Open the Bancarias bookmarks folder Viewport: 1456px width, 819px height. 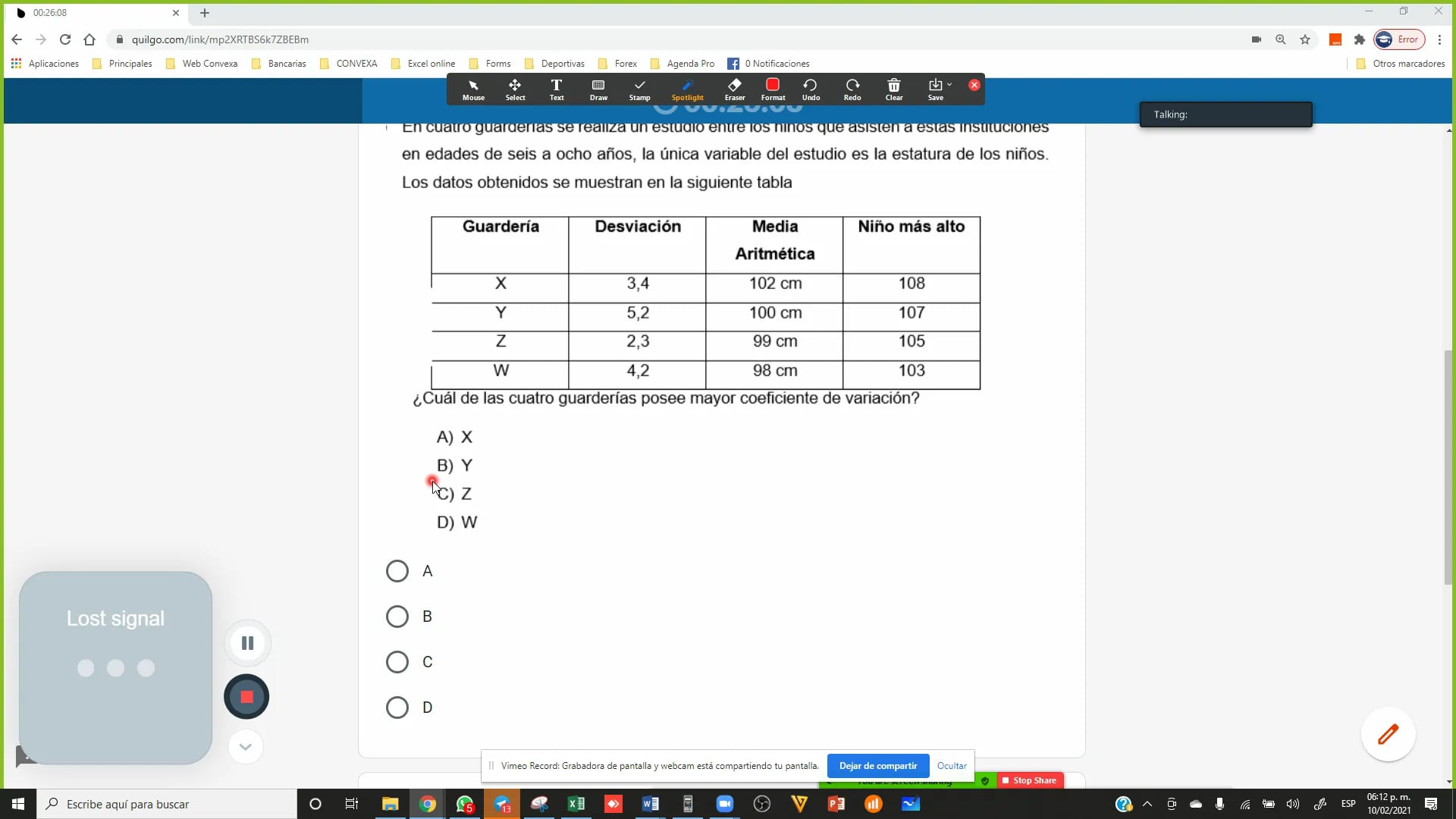279,64
